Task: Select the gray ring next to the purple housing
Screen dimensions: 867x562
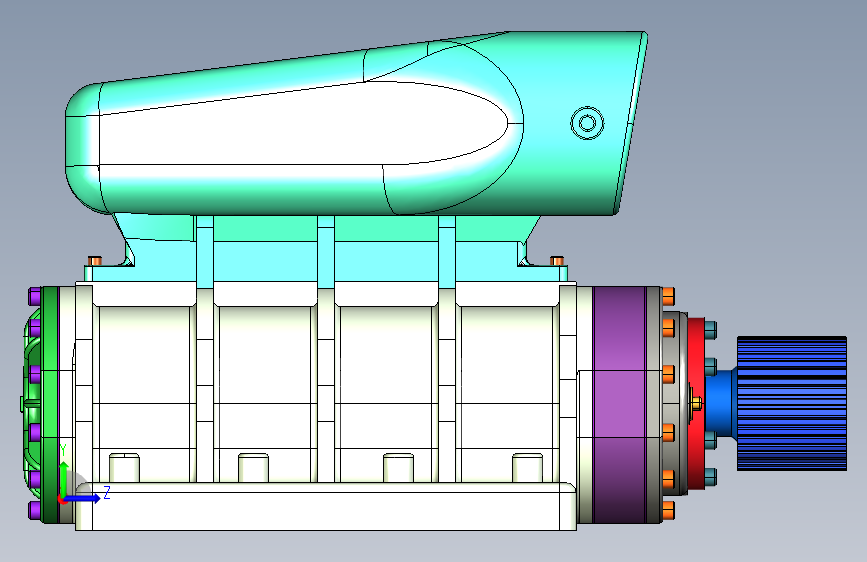Action: pyautogui.click(x=654, y=405)
